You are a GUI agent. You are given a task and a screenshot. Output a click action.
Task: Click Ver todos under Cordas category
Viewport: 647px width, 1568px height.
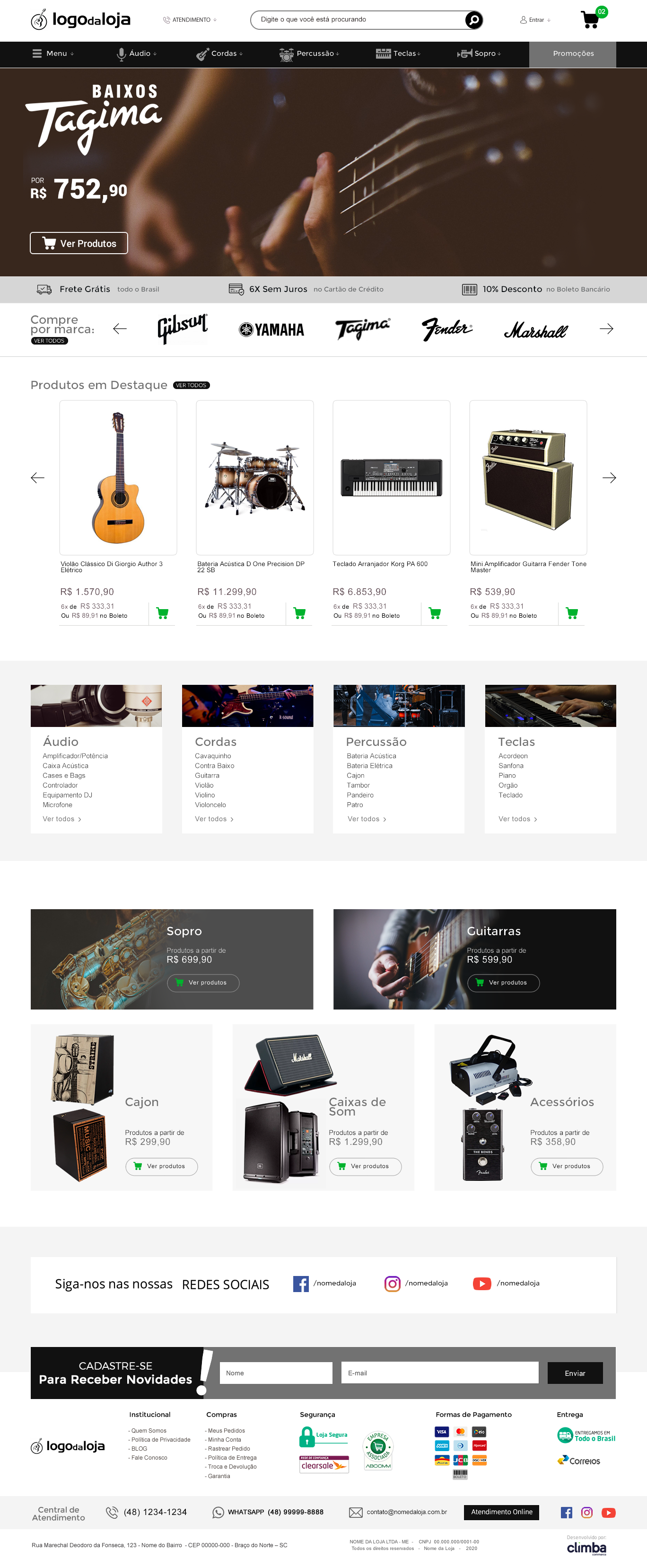214,819
